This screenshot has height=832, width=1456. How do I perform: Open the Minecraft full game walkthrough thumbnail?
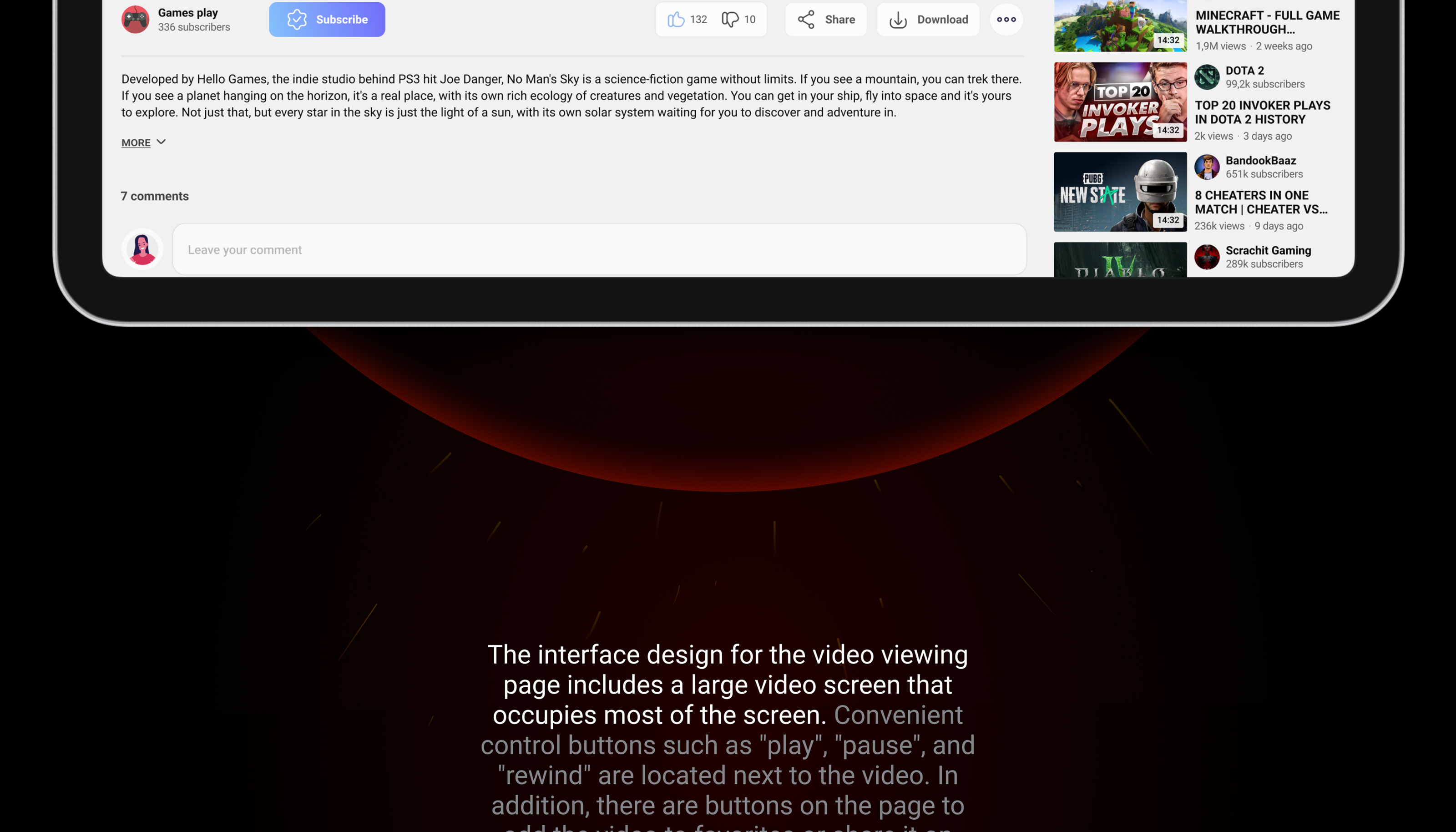click(1120, 25)
